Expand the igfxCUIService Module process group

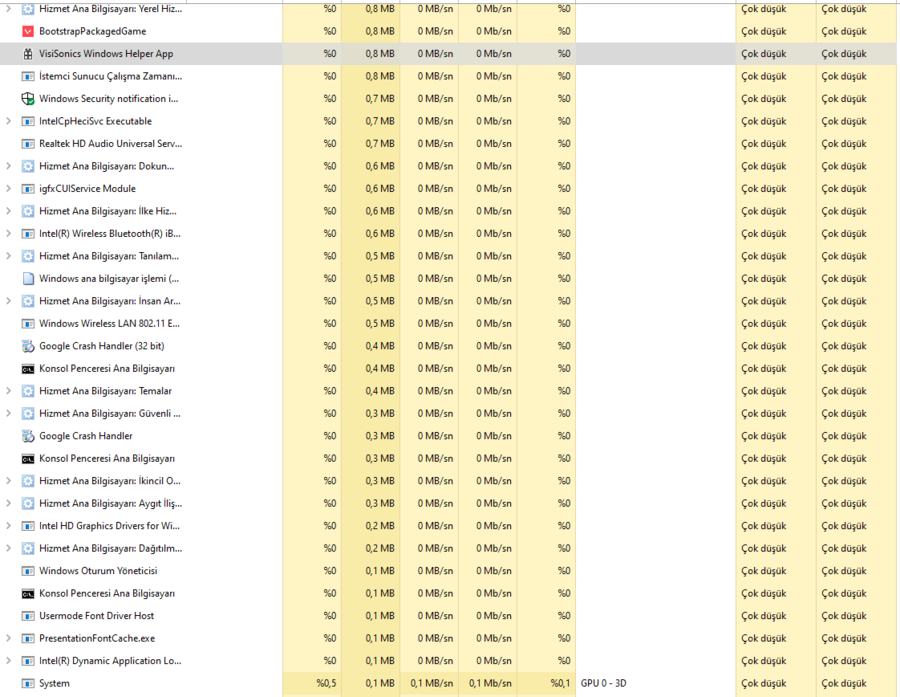coord(8,188)
